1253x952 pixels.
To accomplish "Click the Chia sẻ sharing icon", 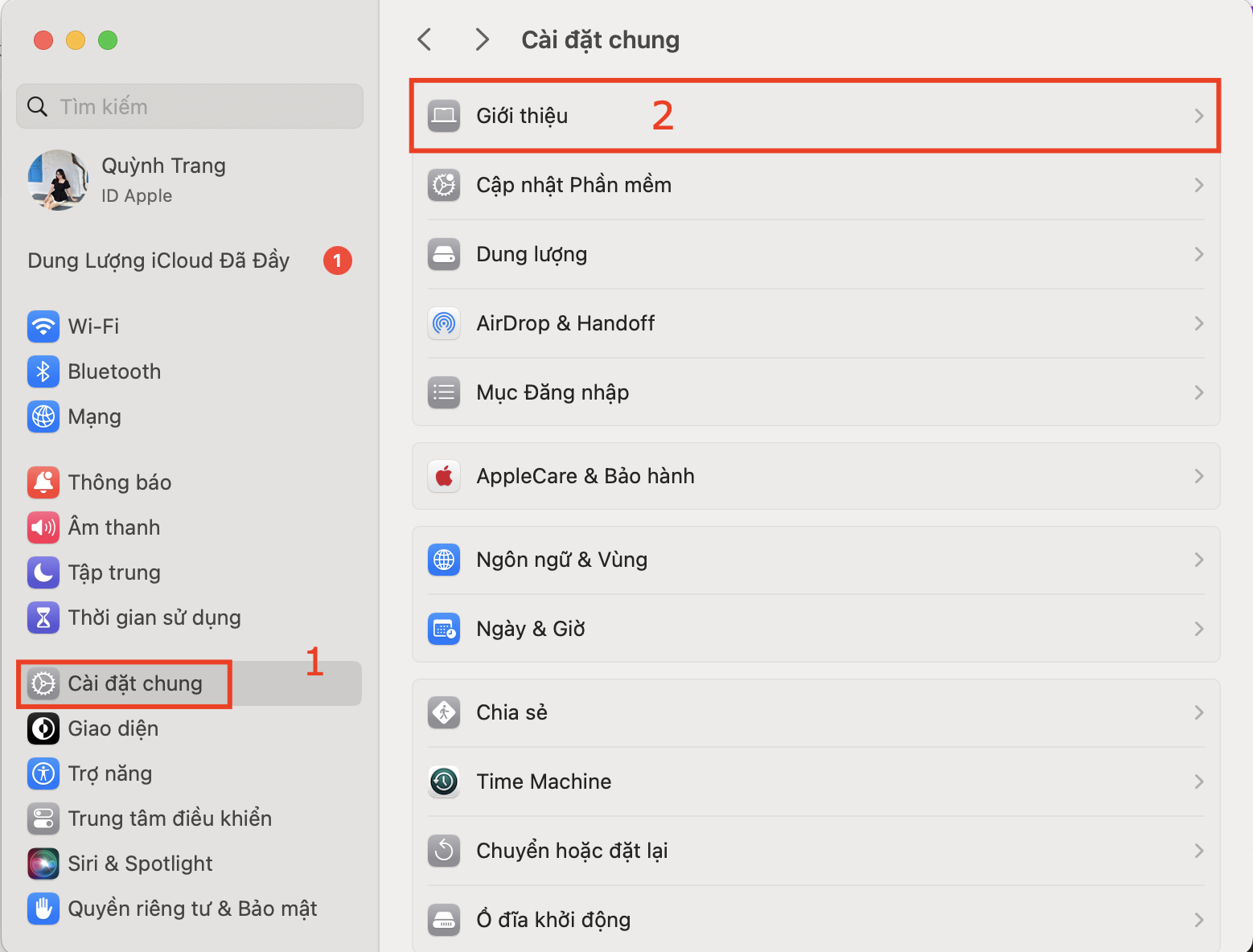I will (x=444, y=712).
